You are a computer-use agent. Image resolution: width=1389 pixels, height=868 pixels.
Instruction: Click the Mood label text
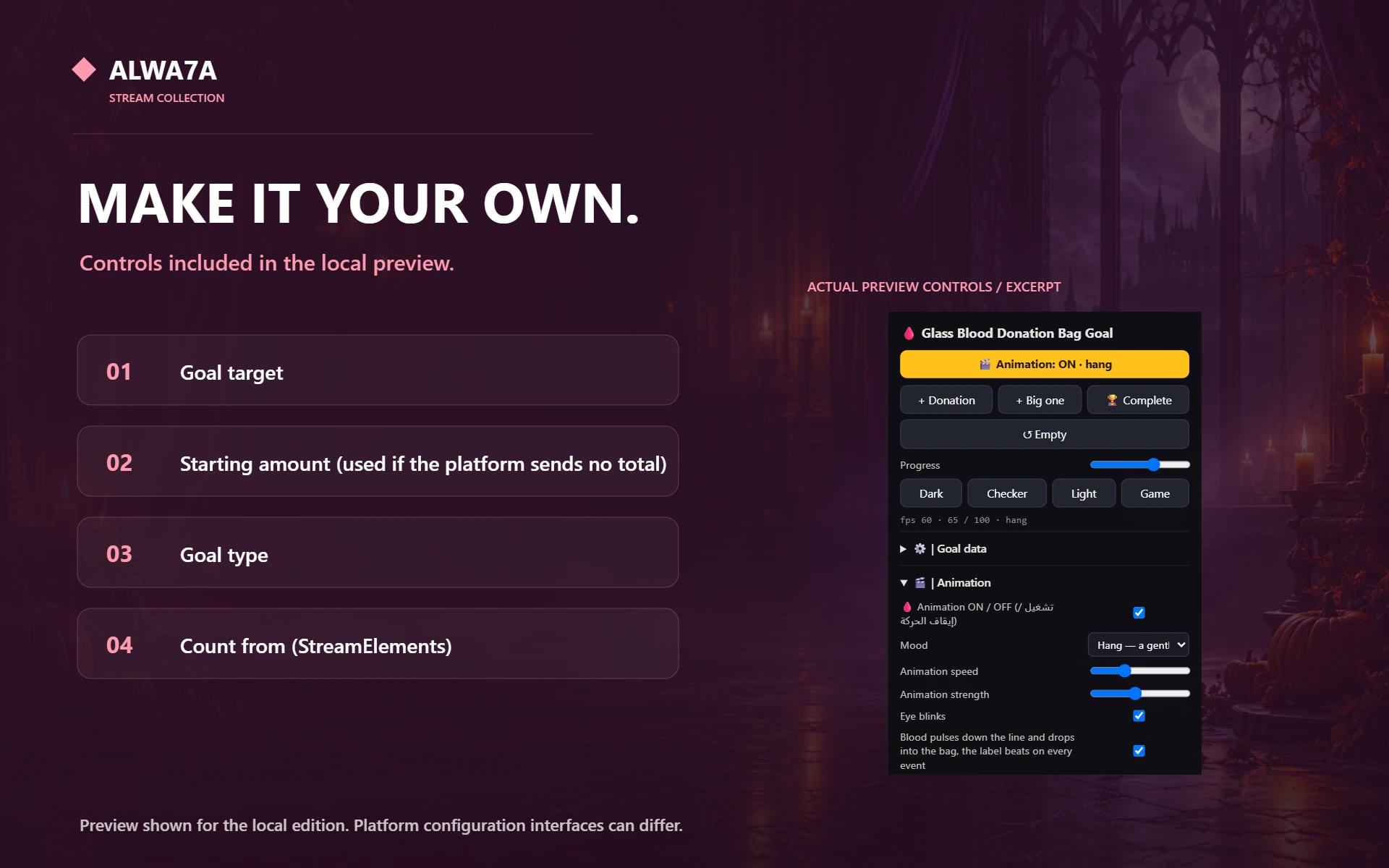pyautogui.click(x=914, y=645)
